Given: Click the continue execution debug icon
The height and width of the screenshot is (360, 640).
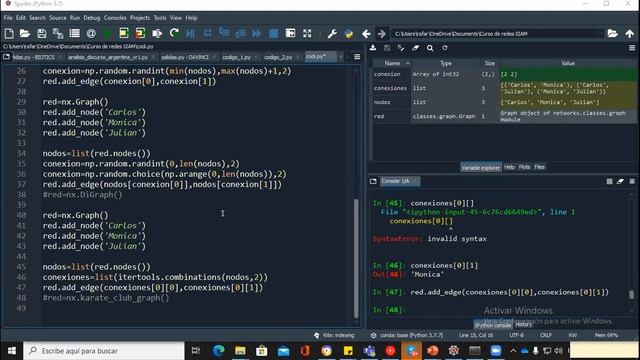Looking at the screenshot, I should tap(257, 33).
